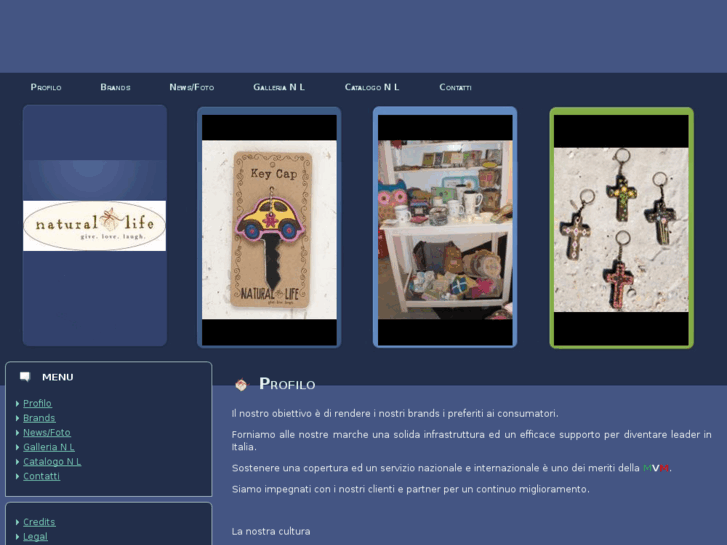Screen dimensions: 727x545
Task: Click the arrow bullet before Legal
Action: point(17,537)
